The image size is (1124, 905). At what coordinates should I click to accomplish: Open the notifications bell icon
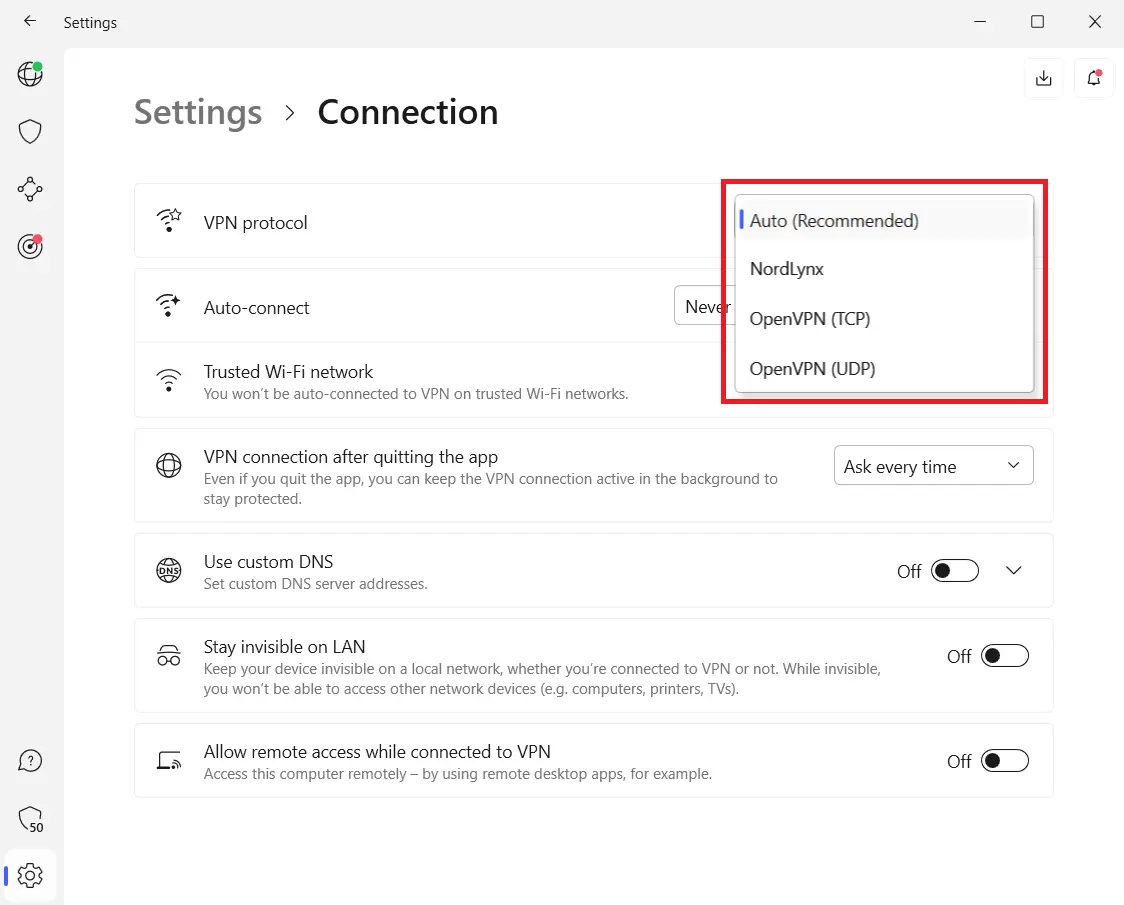(x=1094, y=77)
